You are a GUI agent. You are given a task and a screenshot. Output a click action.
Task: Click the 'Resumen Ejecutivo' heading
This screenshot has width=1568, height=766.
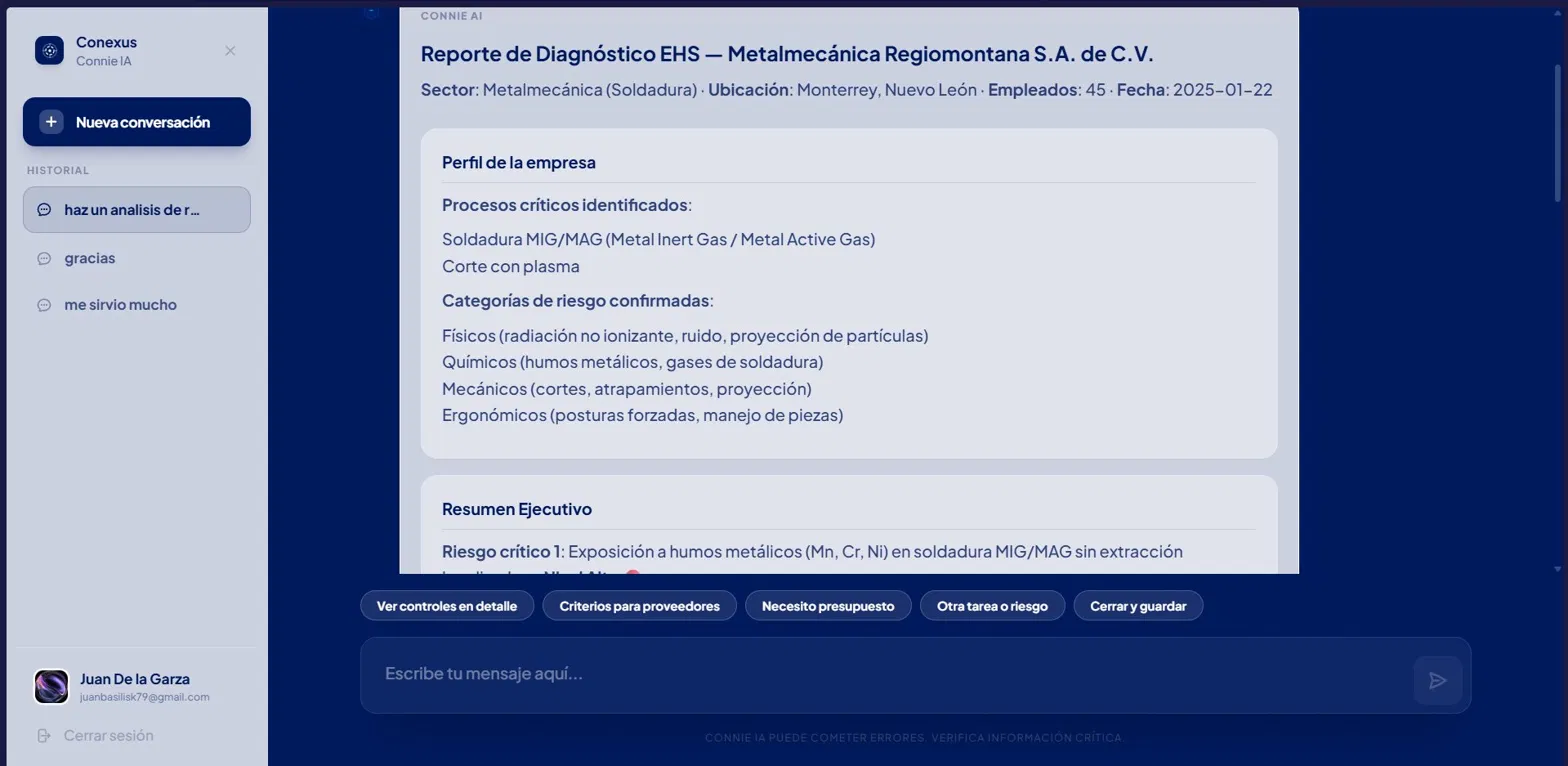coord(517,509)
